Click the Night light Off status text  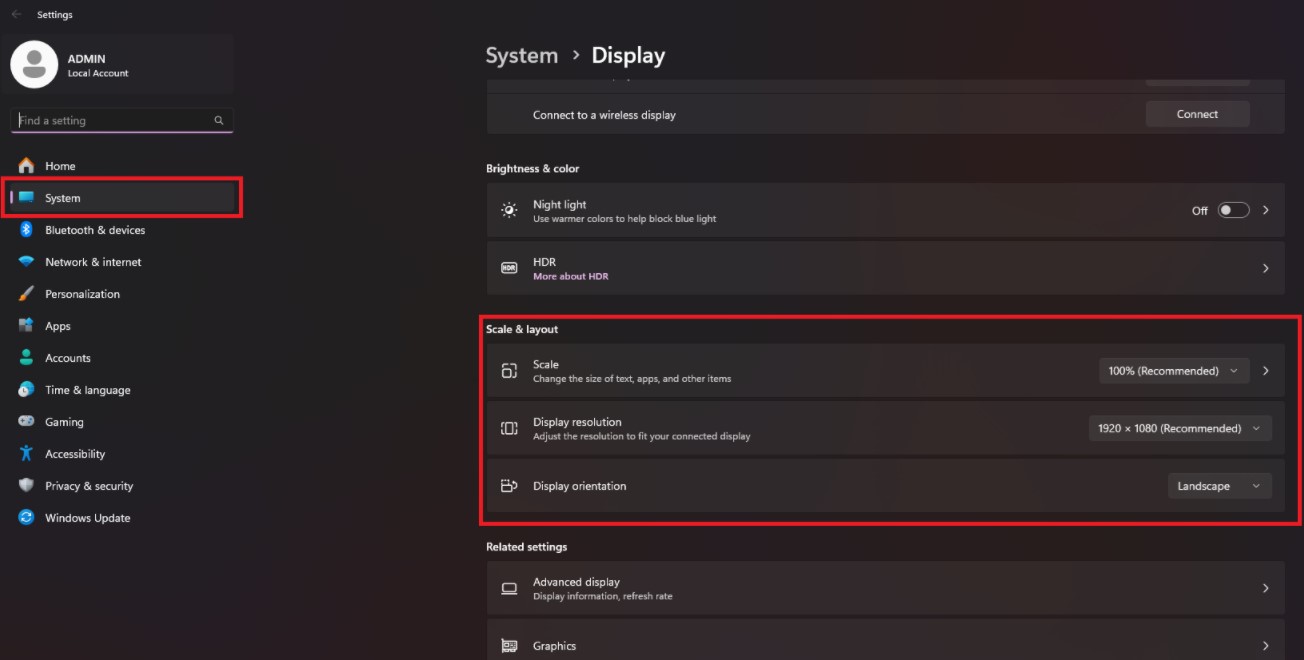click(1200, 211)
